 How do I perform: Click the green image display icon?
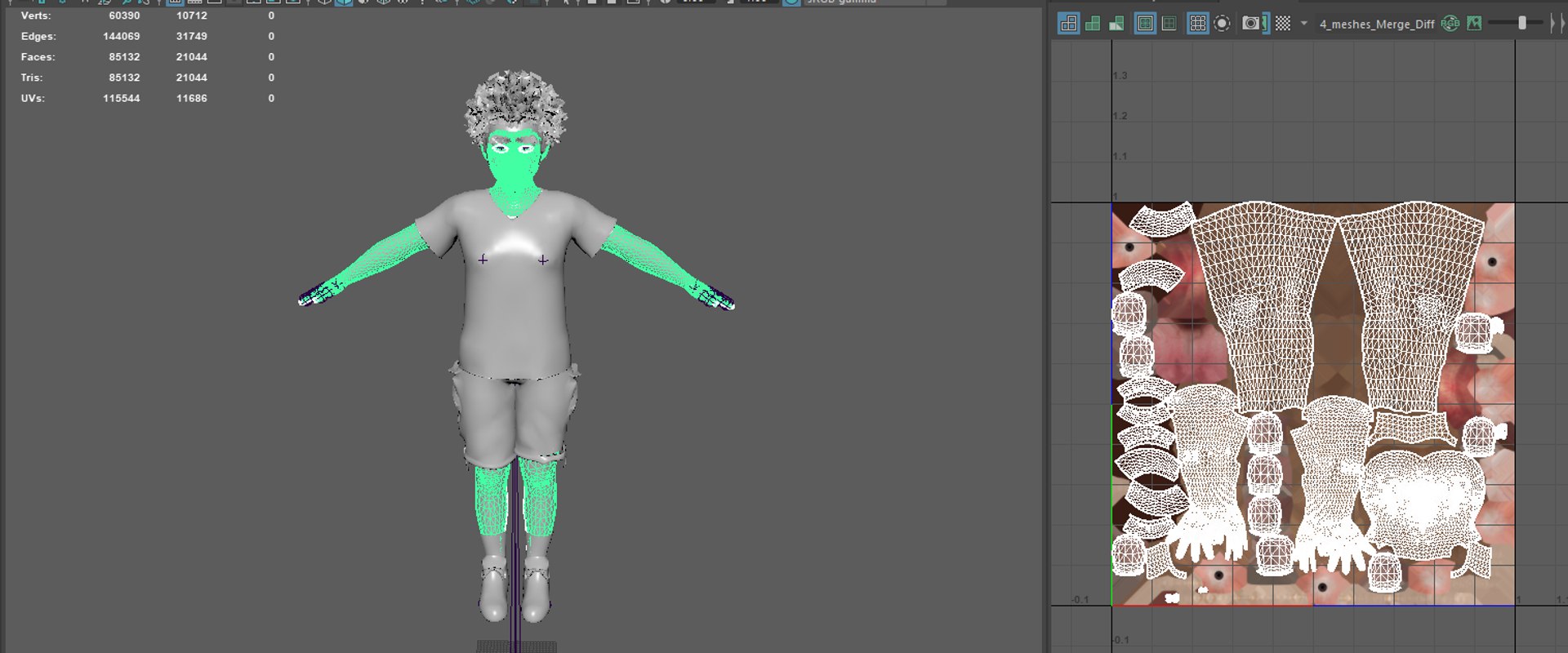(1474, 24)
